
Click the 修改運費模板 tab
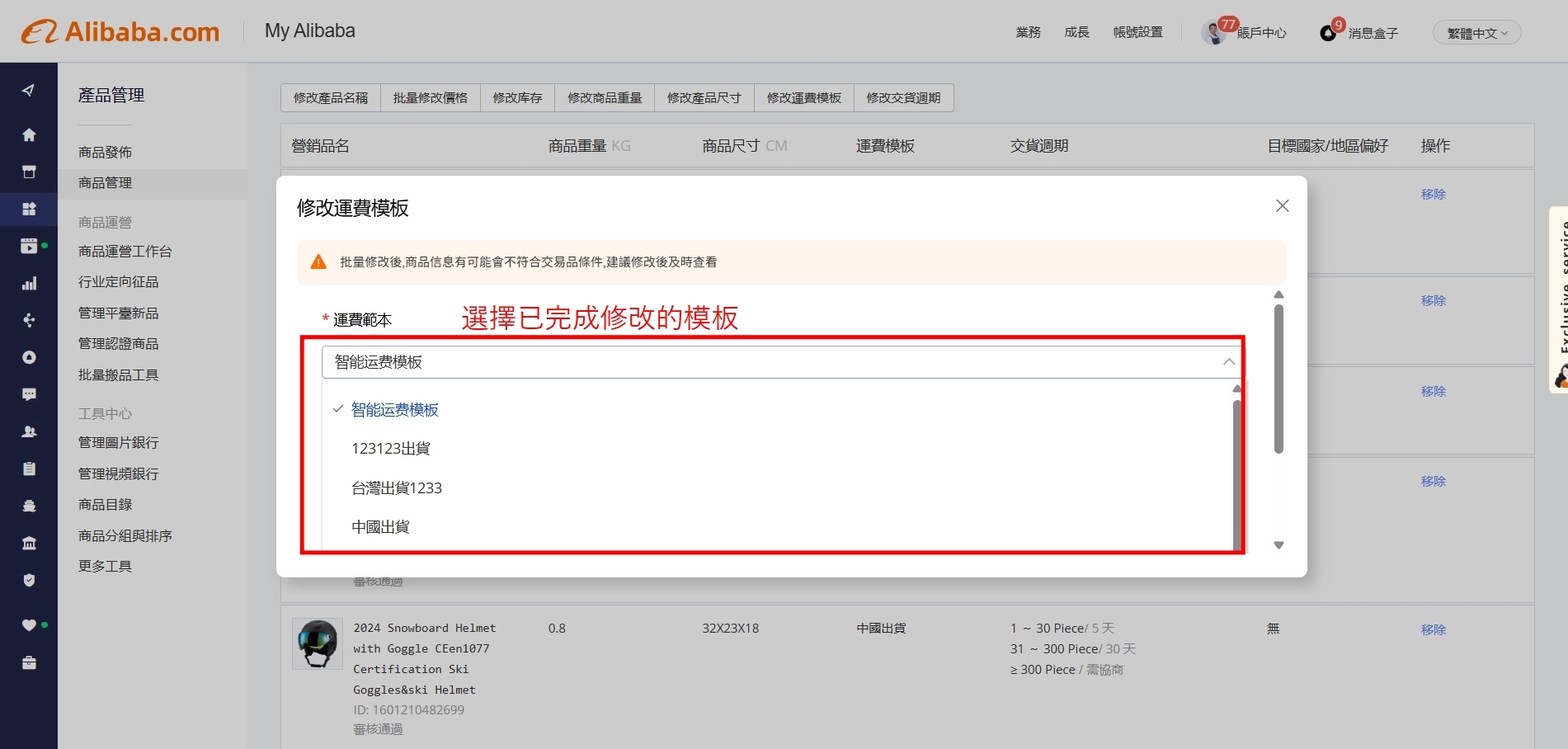(804, 97)
